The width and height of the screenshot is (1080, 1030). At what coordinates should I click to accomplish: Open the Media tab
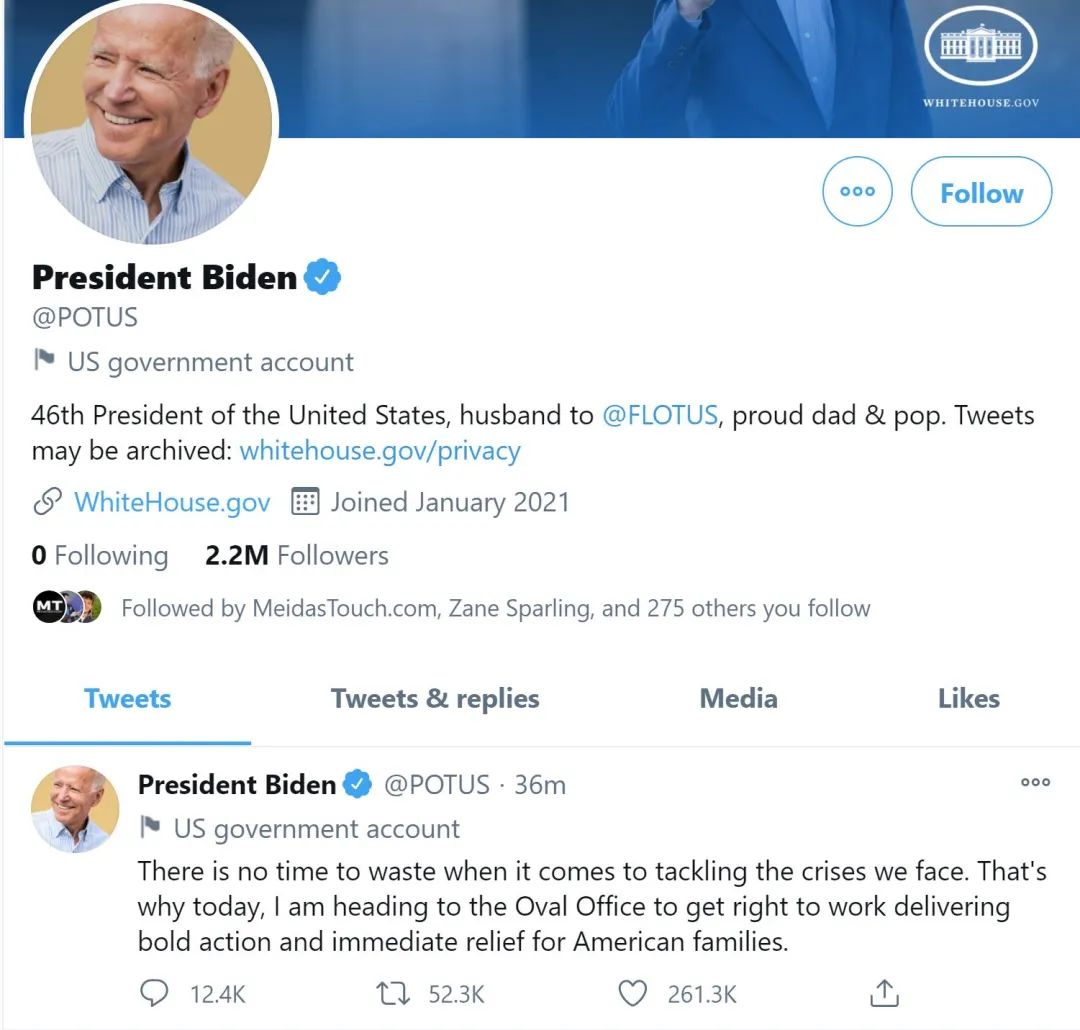pyautogui.click(x=738, y=698)
